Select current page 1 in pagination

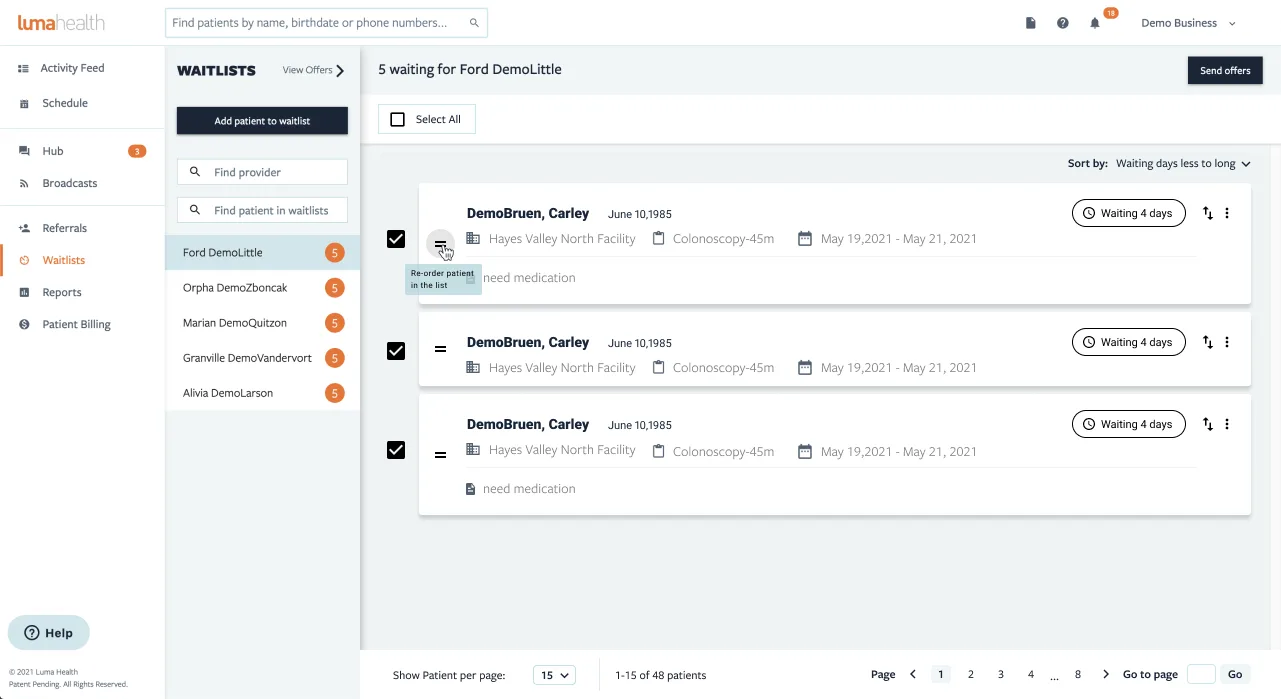[940, 674]
